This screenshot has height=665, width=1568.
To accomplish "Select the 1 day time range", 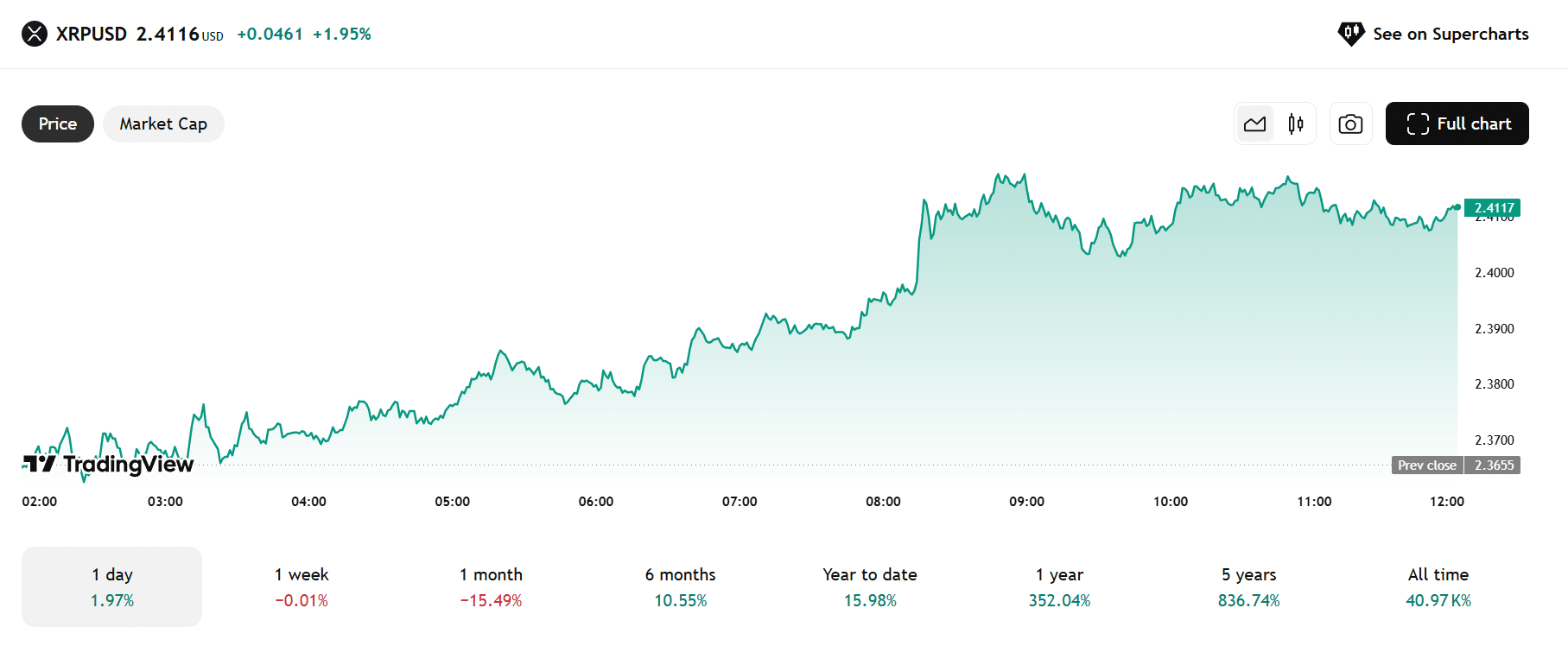I will click(x=111, y=586).
